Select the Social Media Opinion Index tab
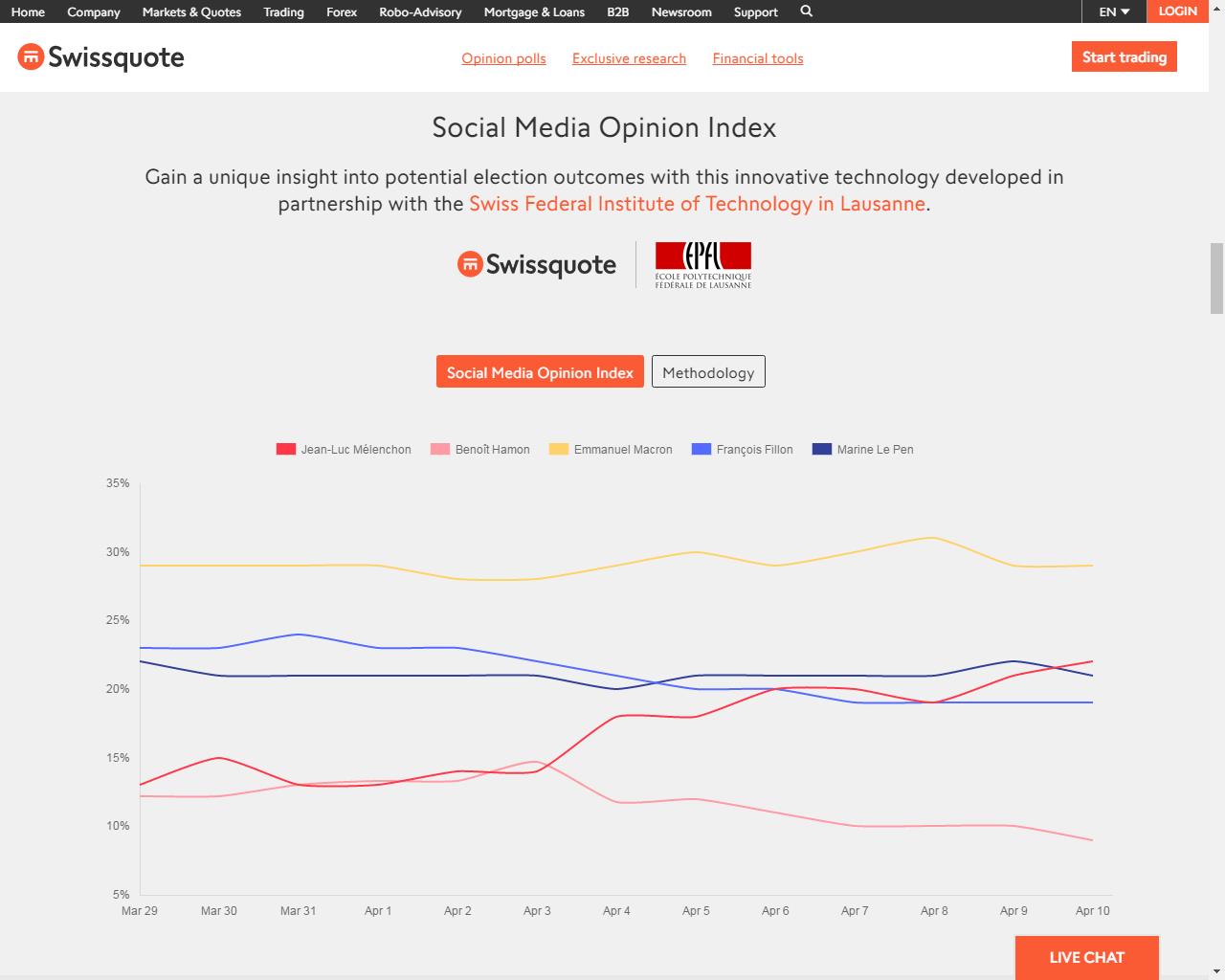 (540, 372)
